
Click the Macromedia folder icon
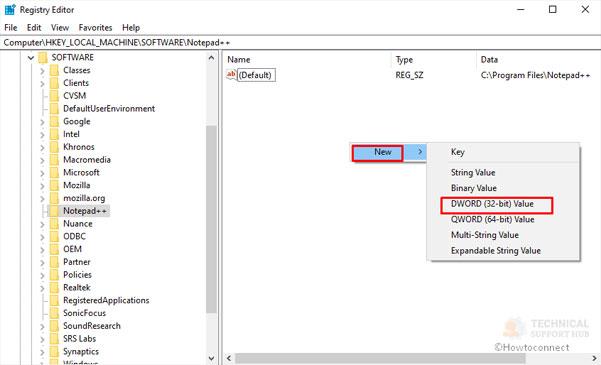[54, 159]
